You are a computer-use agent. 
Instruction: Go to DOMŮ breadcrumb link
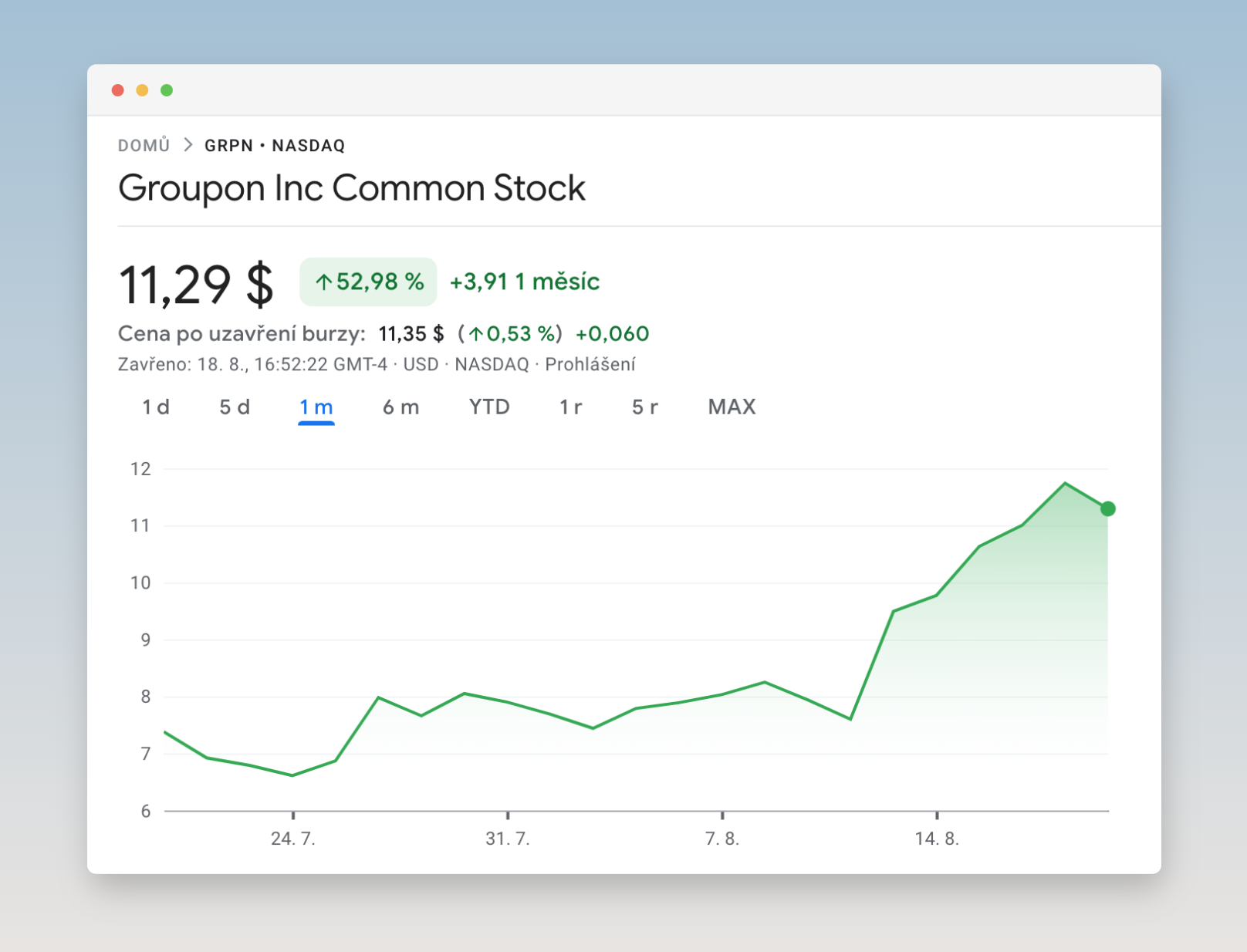pyautogui.click(x=144, y=146)
